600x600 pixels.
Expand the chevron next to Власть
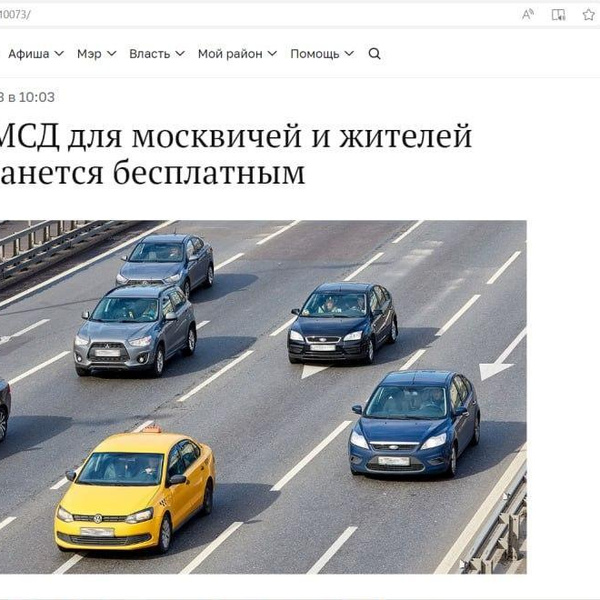tap(180, 54)
